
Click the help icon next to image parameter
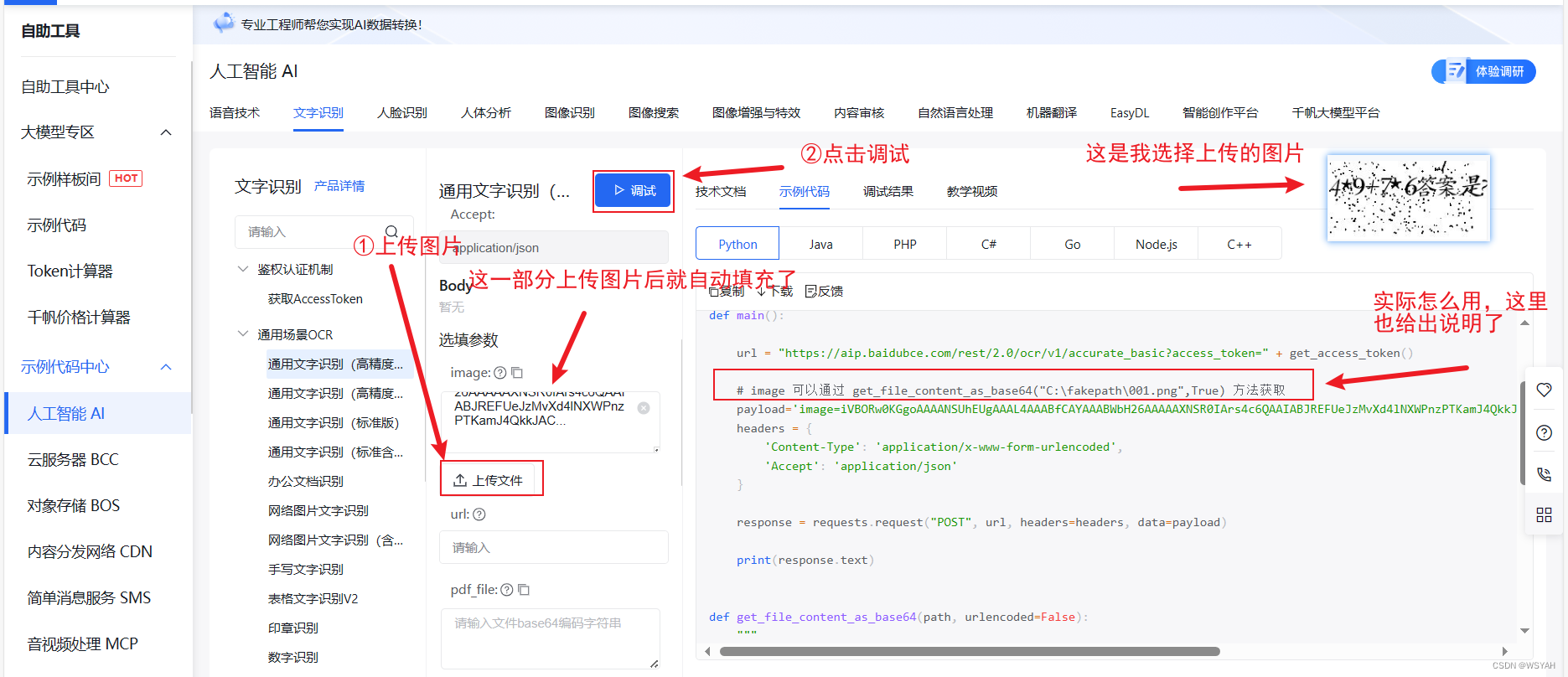pyautogui.click(x=500, y=373)
